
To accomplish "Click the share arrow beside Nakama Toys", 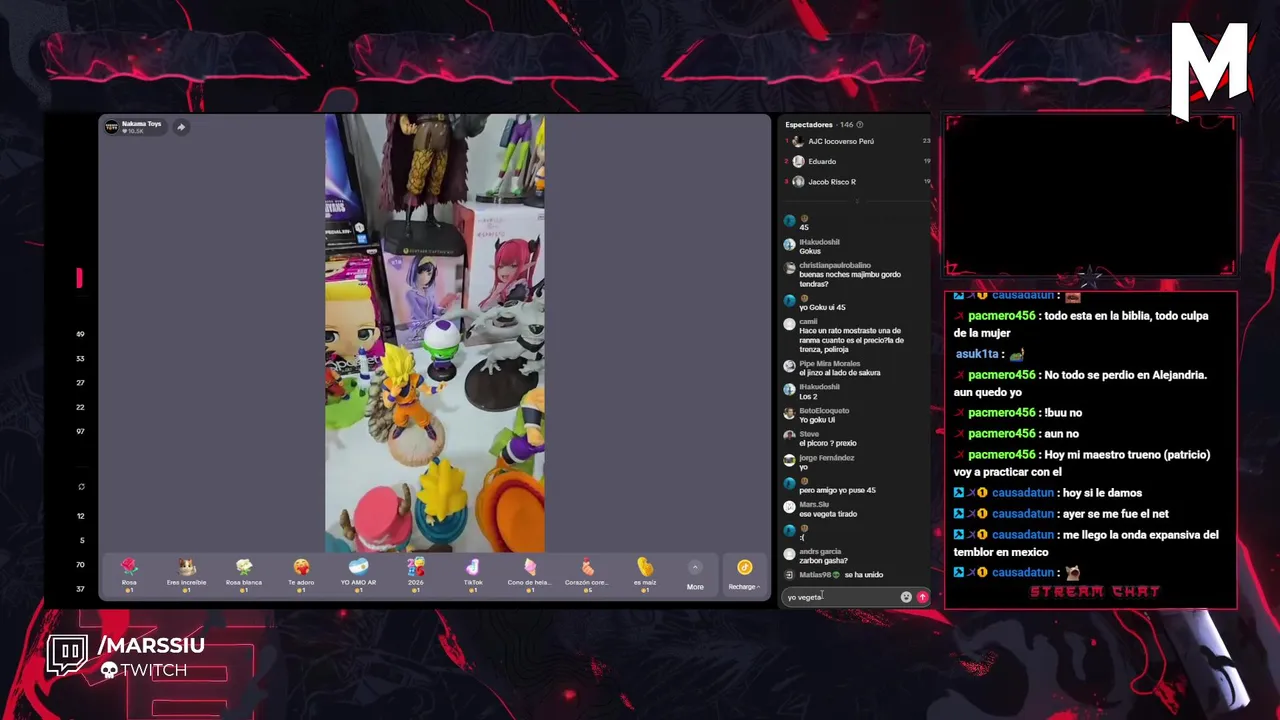I will point(181,127).
